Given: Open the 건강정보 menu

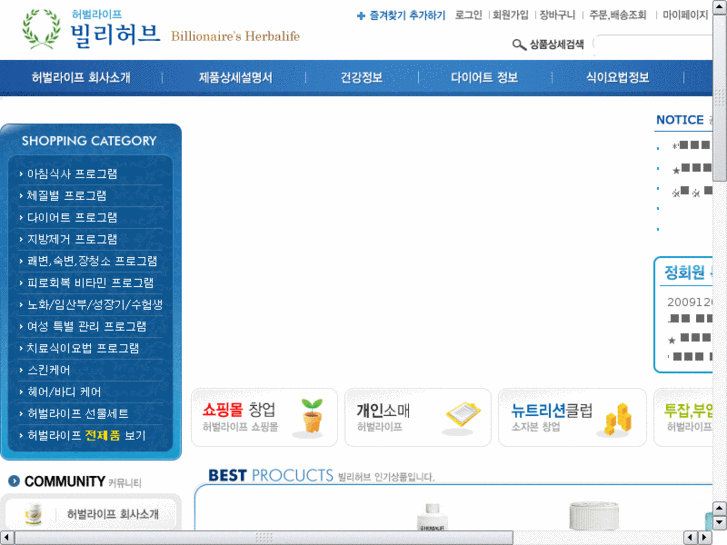Looking at the screenshot, I should pos(362,77).
